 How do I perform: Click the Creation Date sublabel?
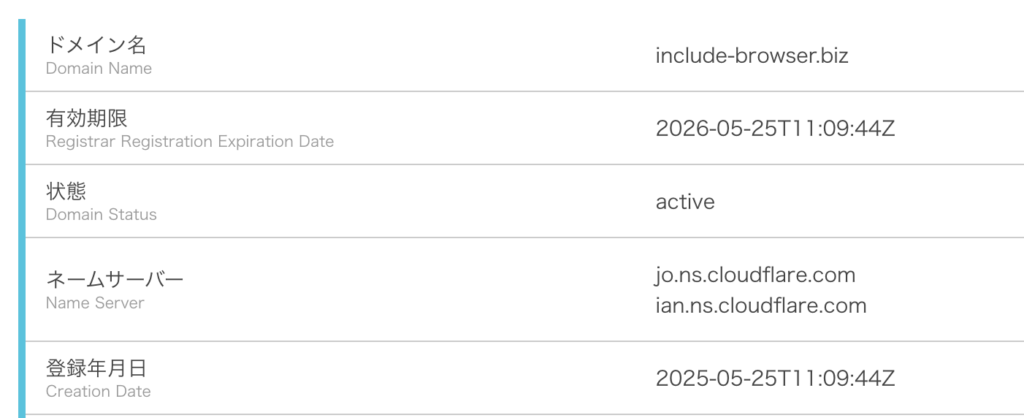click(98, 391)
